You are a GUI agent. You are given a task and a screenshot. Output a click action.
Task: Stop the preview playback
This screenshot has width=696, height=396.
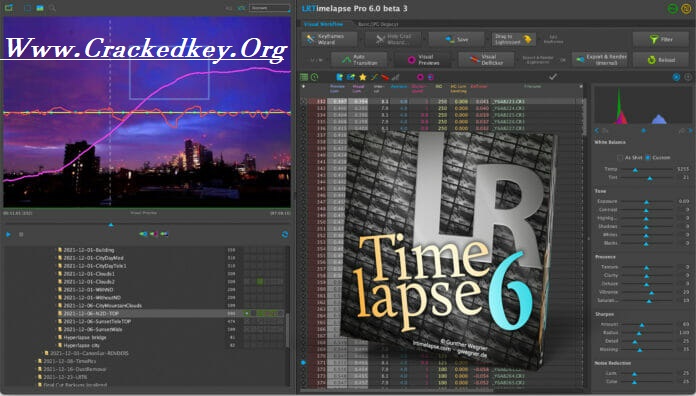pos(21,234)
